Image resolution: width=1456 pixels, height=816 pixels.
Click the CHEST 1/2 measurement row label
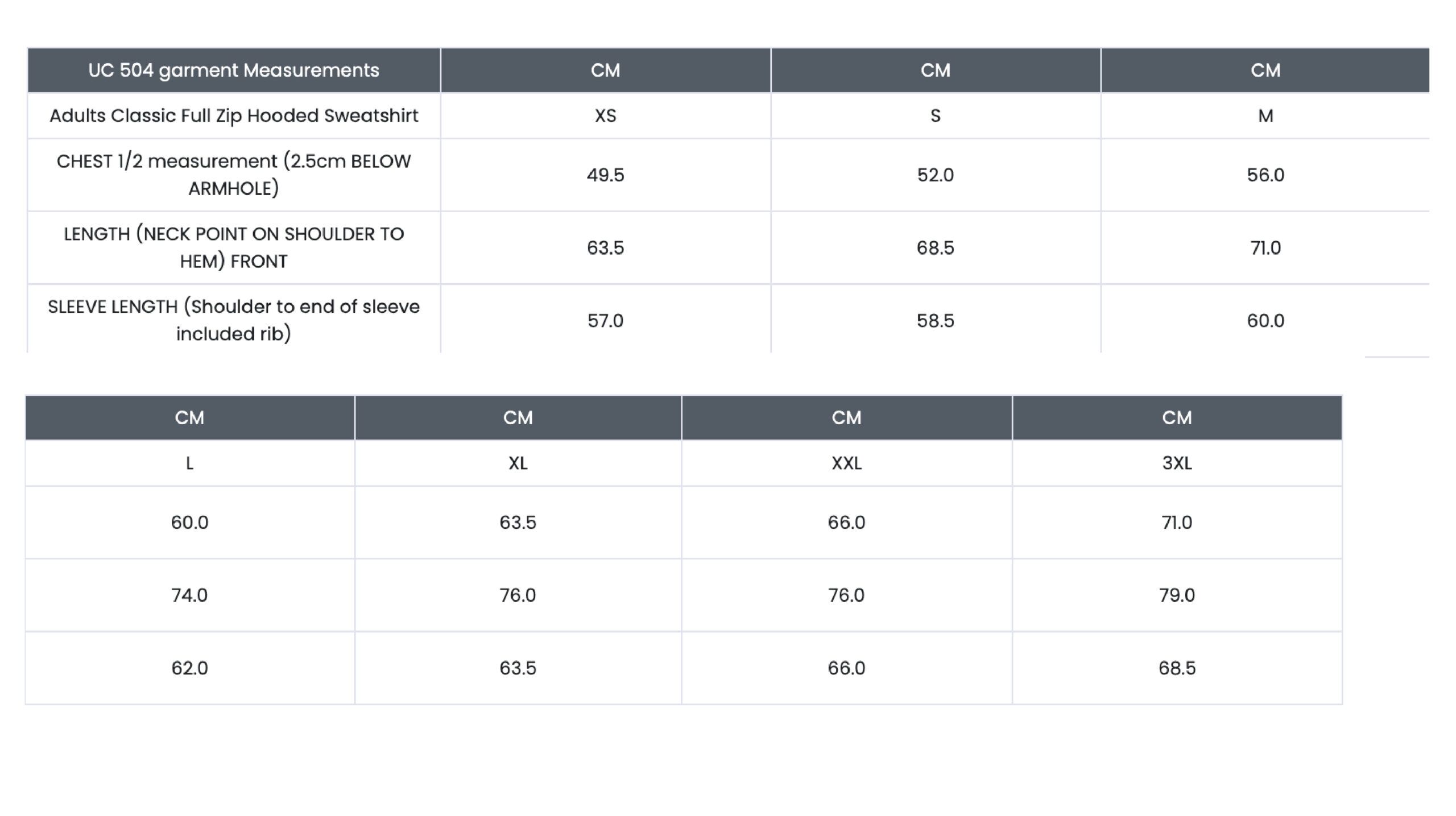[234, 175]
